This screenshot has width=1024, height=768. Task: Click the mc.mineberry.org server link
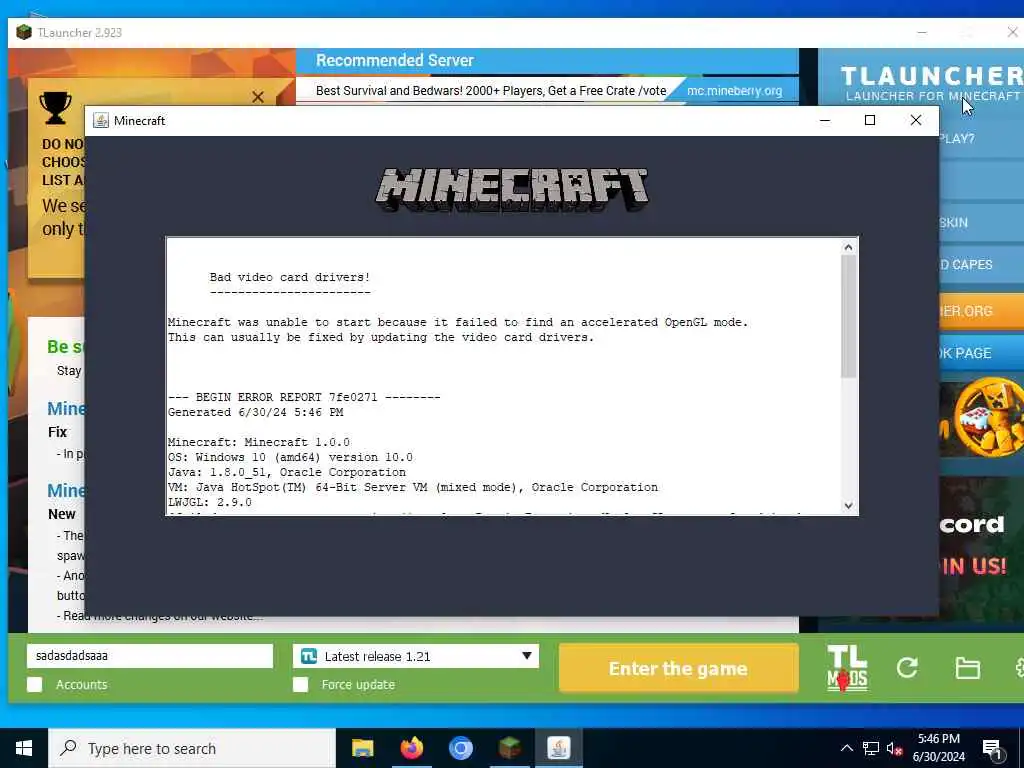[x=734, y=91]
